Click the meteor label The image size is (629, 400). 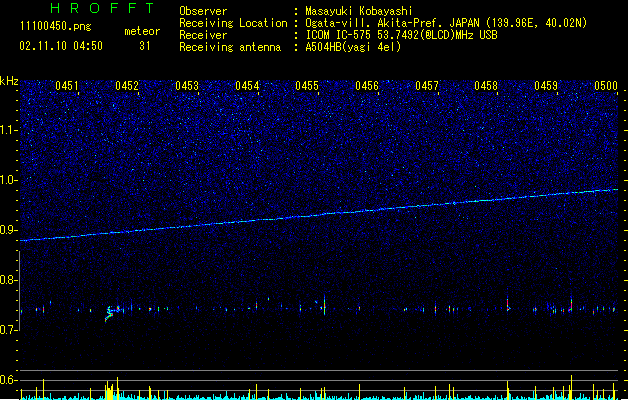[142, 31]
